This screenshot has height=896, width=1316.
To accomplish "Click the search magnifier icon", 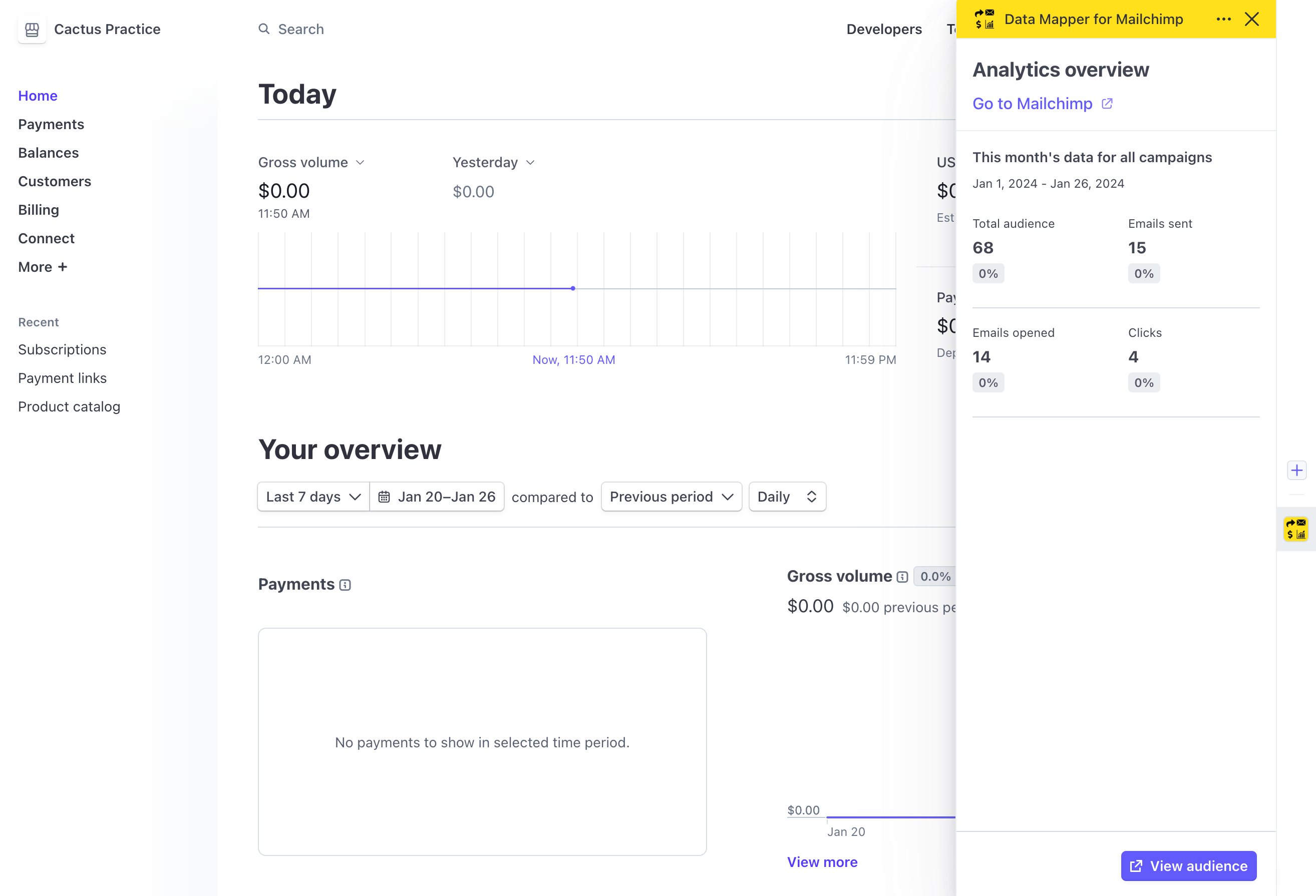I will [x=264, y=29].
